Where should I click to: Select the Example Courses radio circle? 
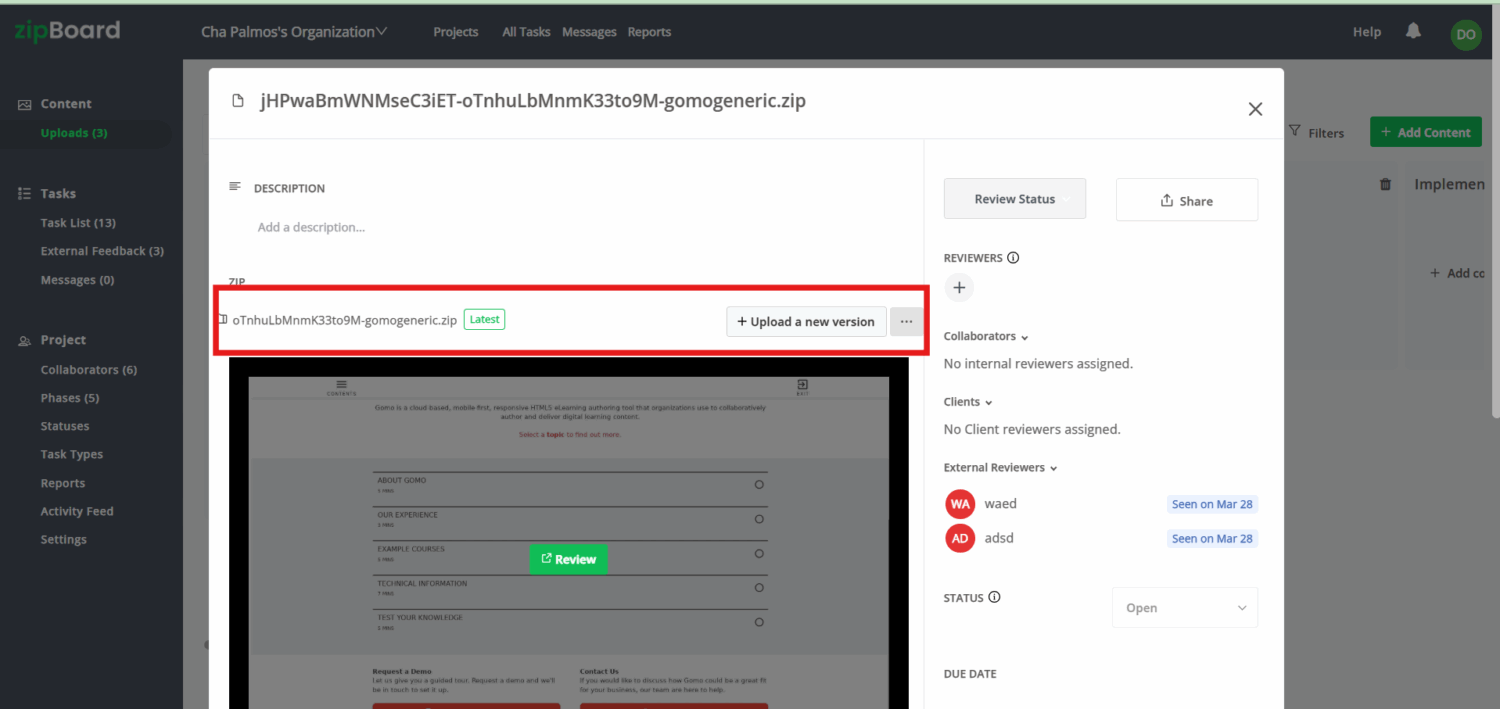[x=759, y=553]
